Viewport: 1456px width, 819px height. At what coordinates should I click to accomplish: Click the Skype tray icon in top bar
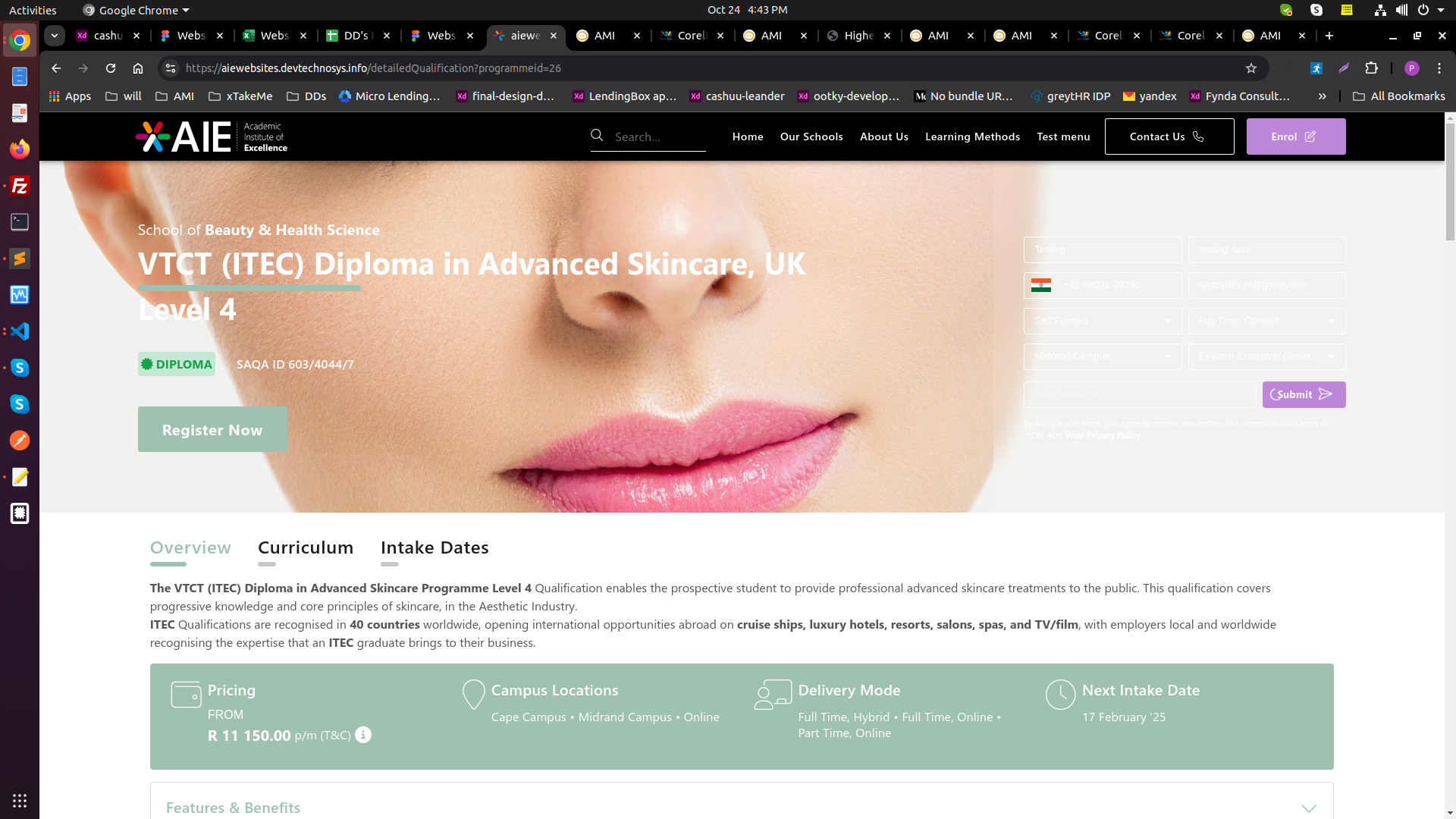pyautogui.click(x=1316, y=10)
